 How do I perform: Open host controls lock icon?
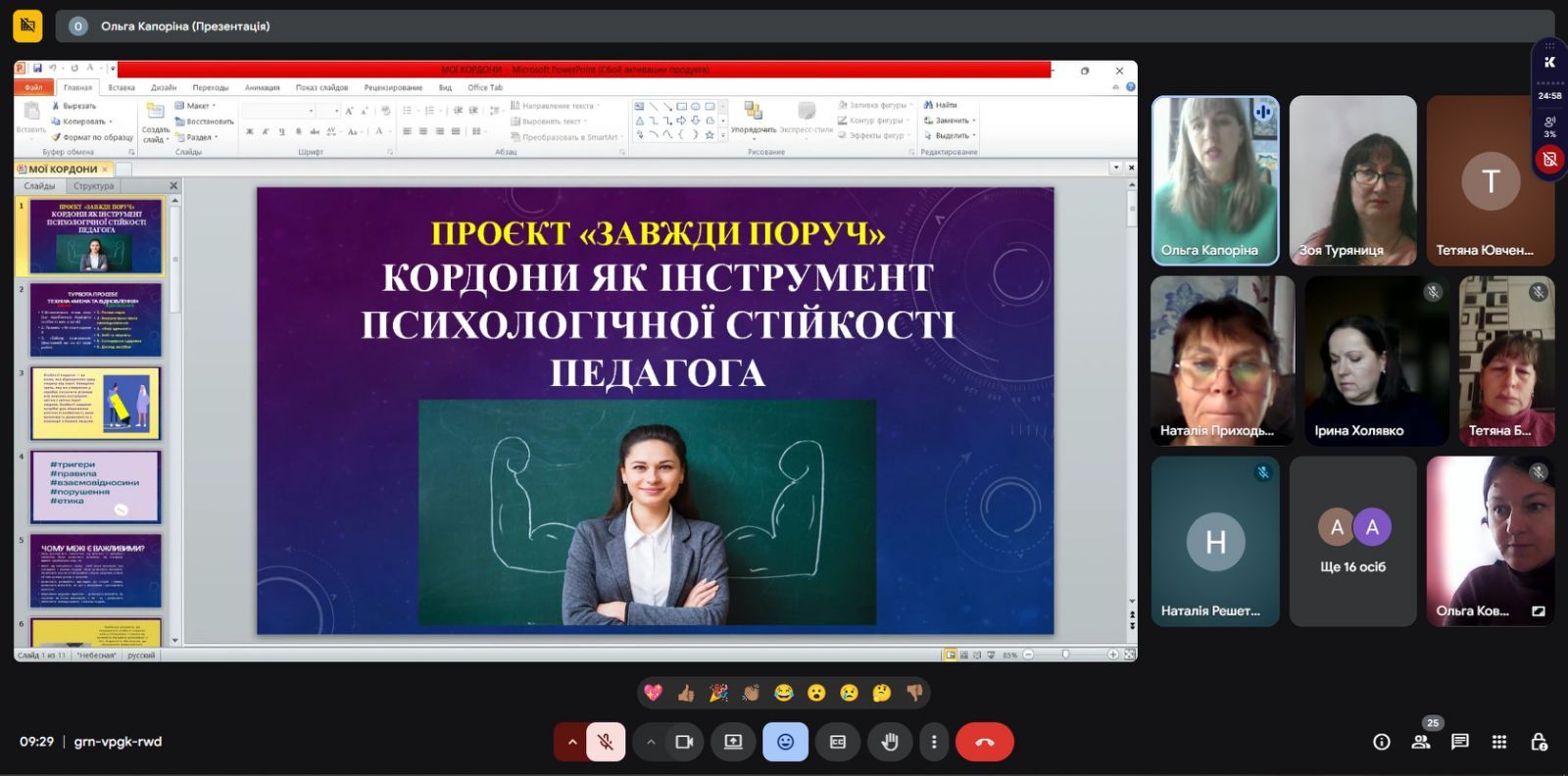tap(1539, 742)
